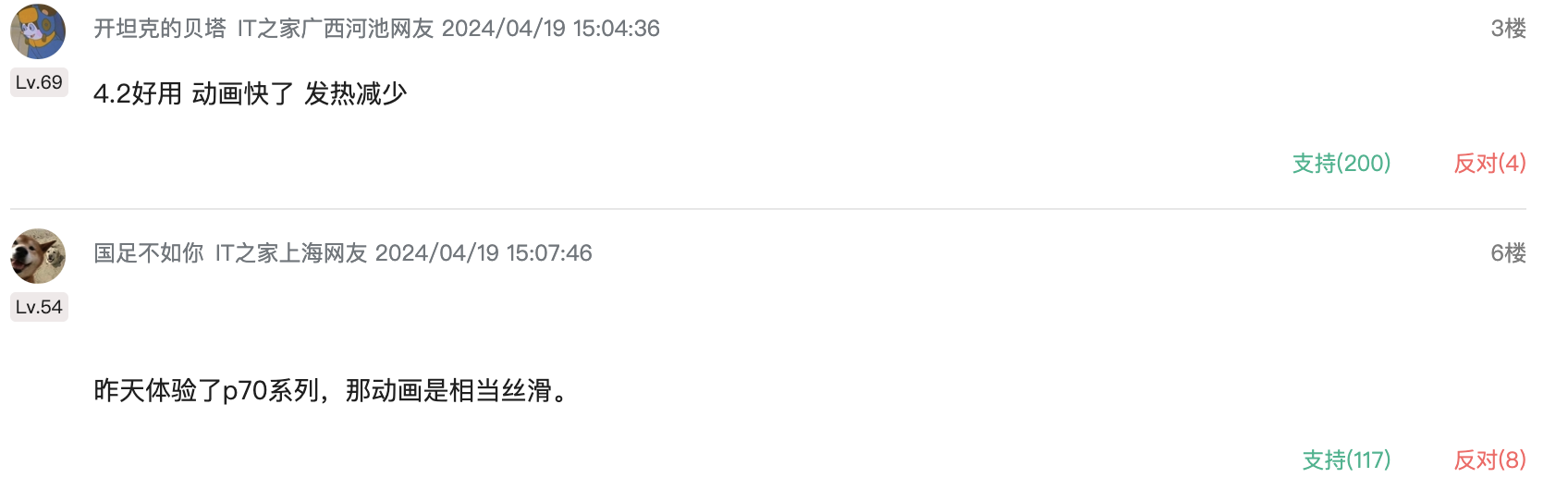Open the profile of username 国足不如你

(x=149, y=253)
